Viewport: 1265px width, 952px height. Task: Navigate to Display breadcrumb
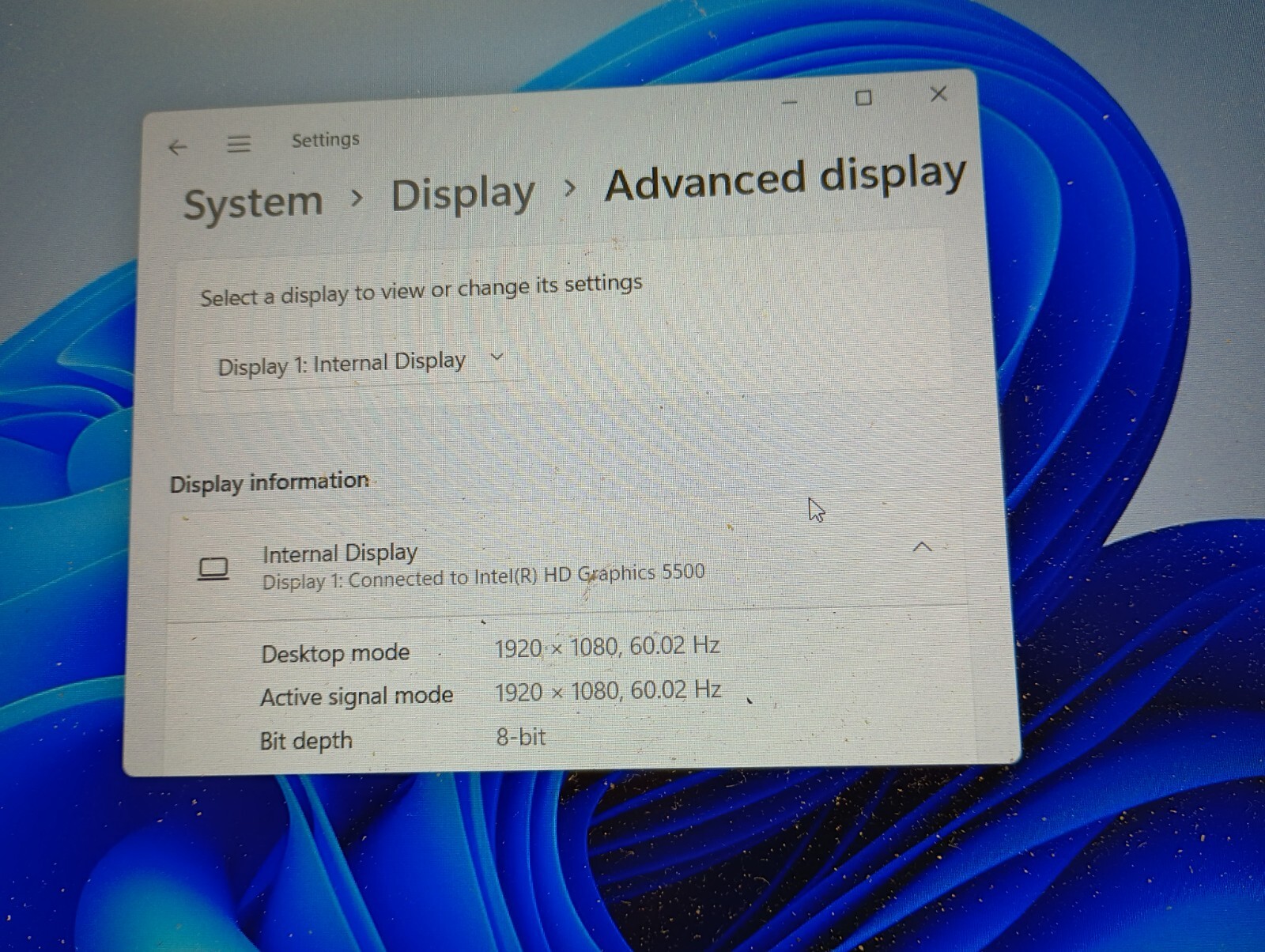pyautogui.click(x=463, y=195)
